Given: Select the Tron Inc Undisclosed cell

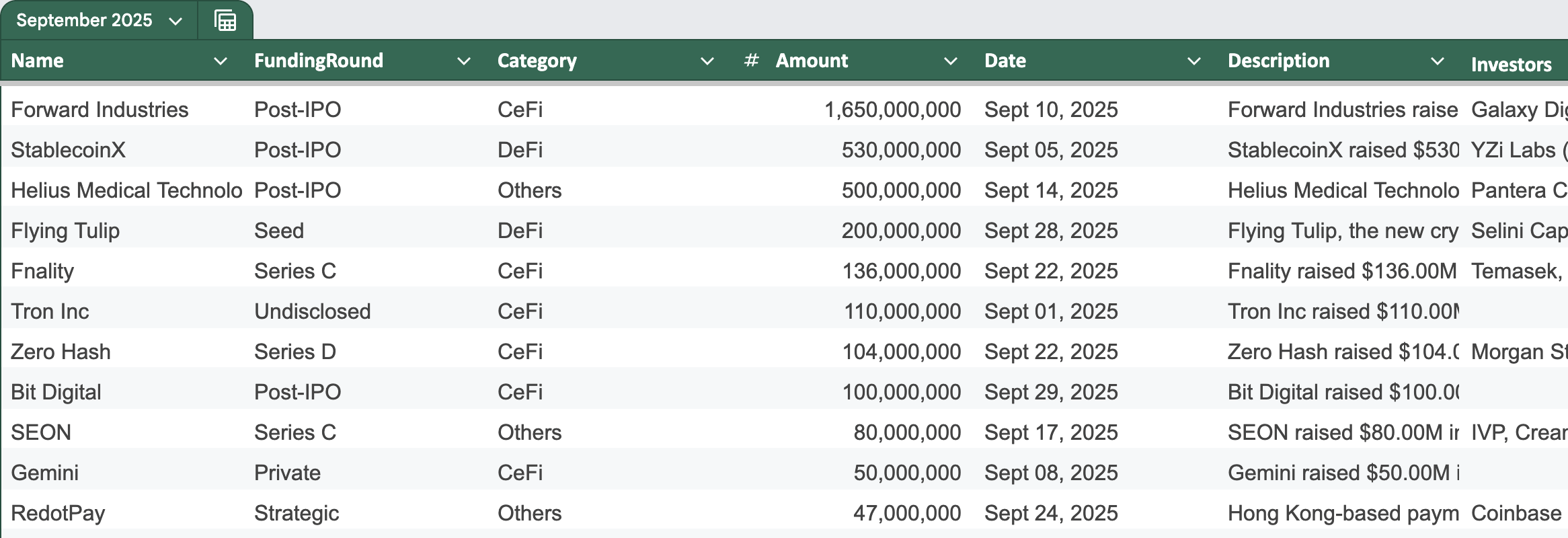Looking at the screenshot, I should (368, 311).
